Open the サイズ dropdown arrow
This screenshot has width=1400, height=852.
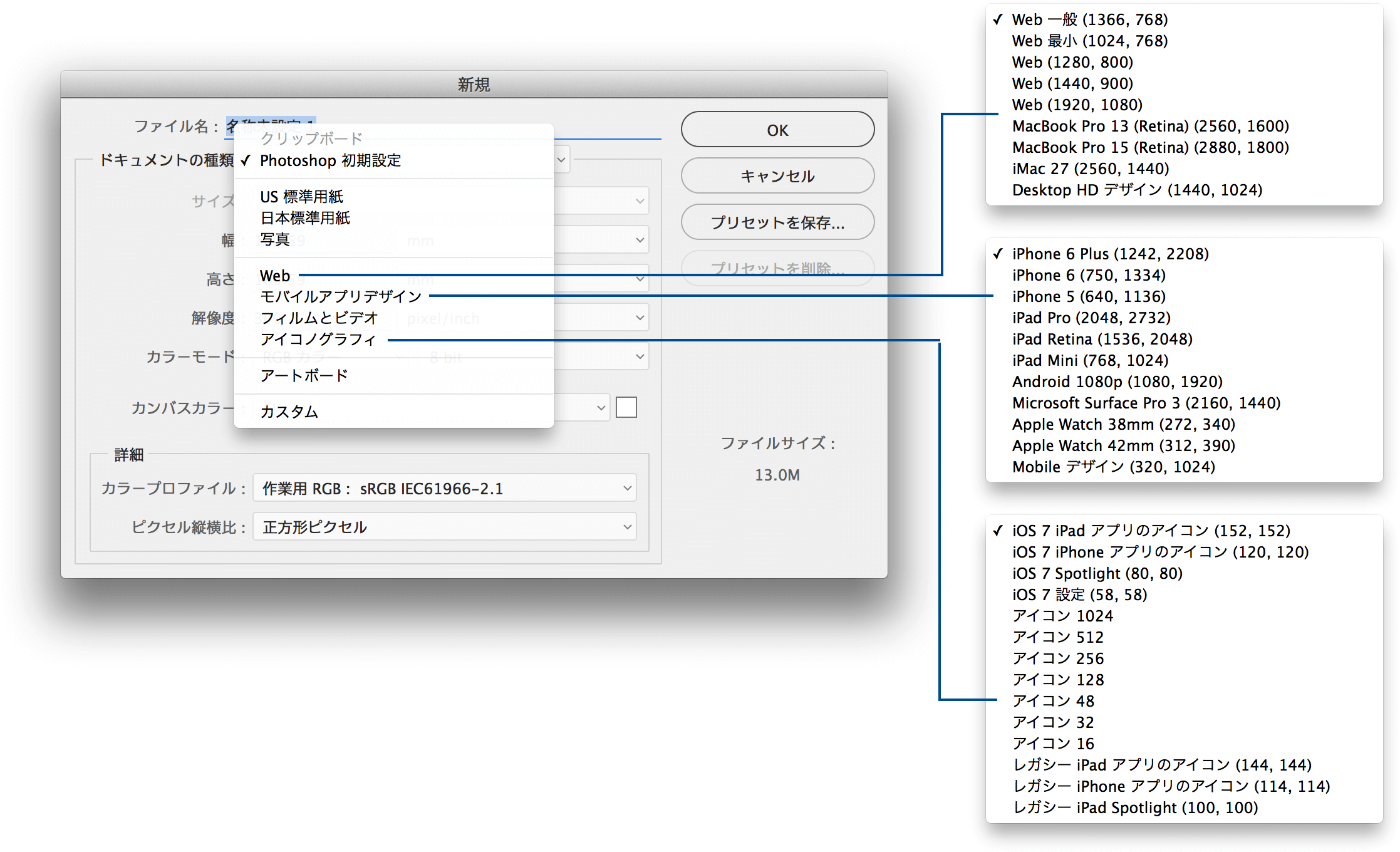[640, 201]
